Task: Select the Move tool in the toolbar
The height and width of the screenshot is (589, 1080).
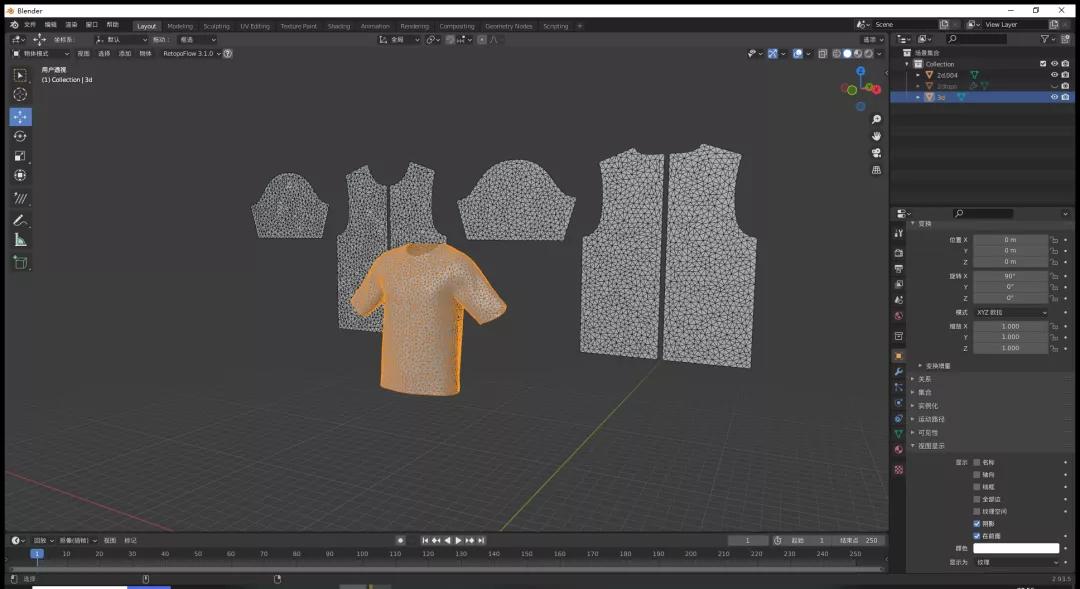Action: click(20, 117)
